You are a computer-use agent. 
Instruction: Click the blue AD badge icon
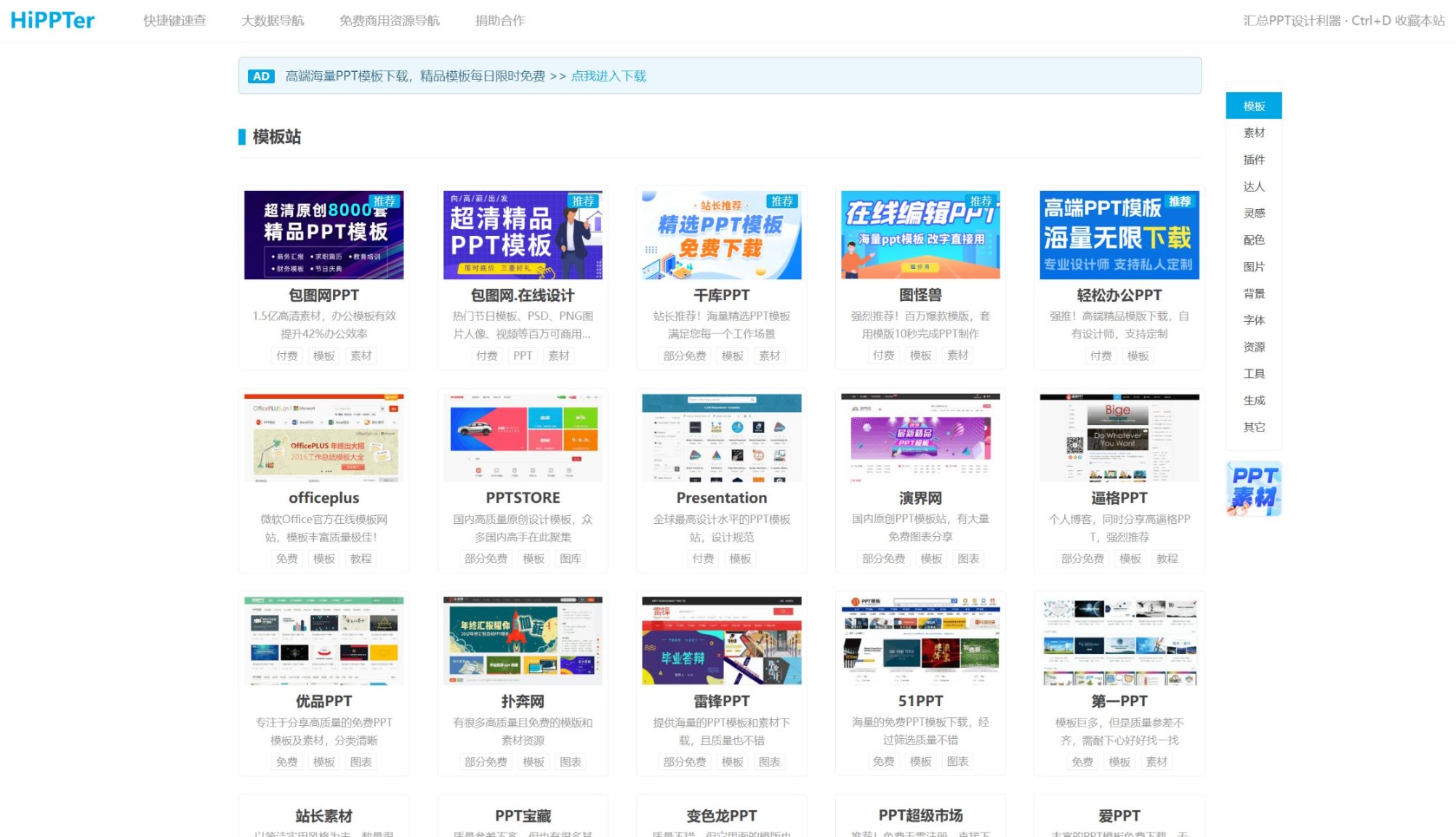(261, 76)
